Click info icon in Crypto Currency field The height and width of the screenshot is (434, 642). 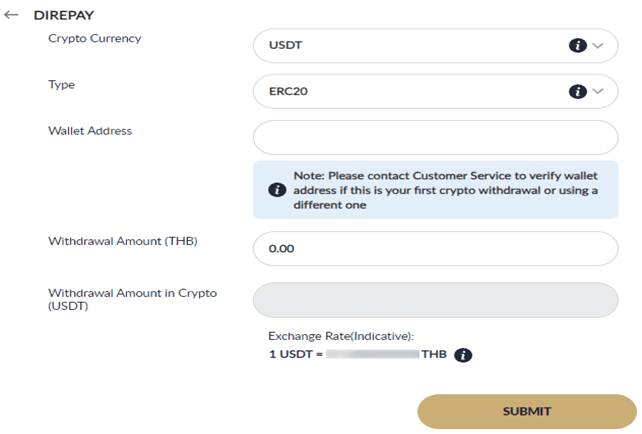click(577, 46)
